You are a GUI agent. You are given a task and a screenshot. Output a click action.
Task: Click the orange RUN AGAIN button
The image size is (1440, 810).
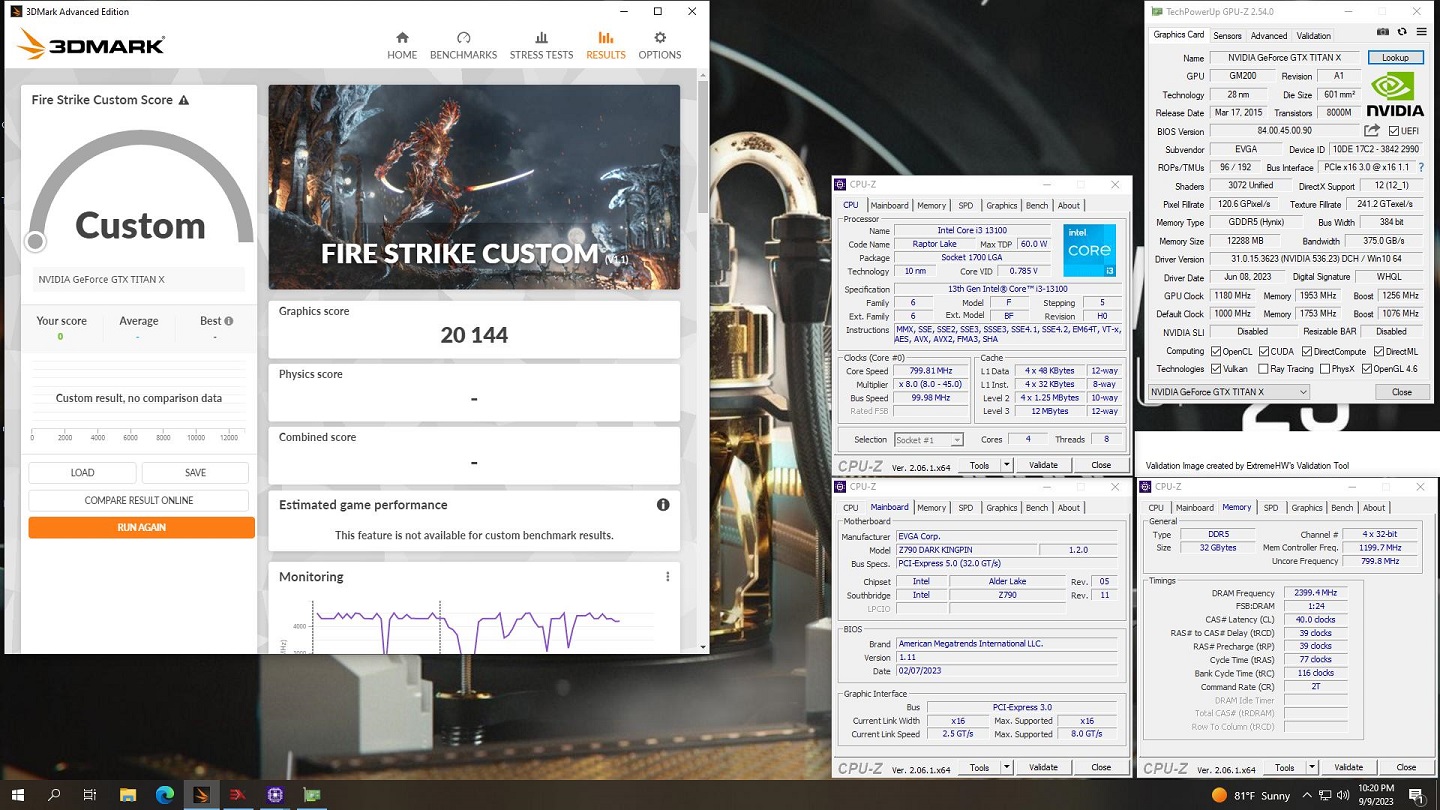tap(141, 527)
